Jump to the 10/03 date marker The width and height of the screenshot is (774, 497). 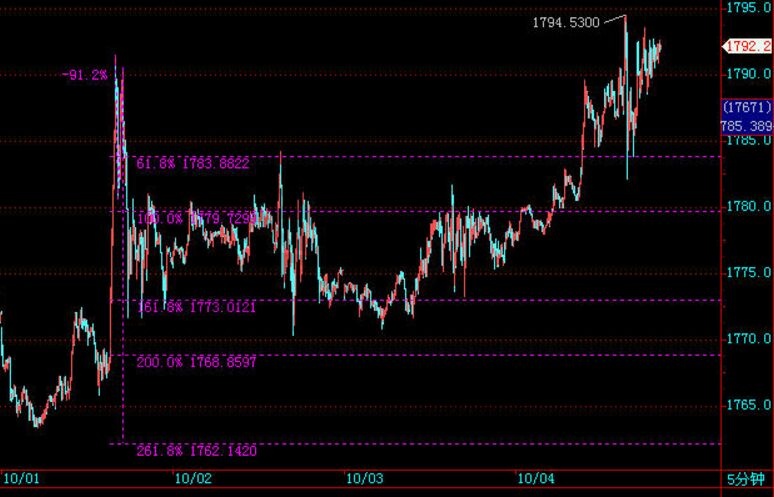364,479
